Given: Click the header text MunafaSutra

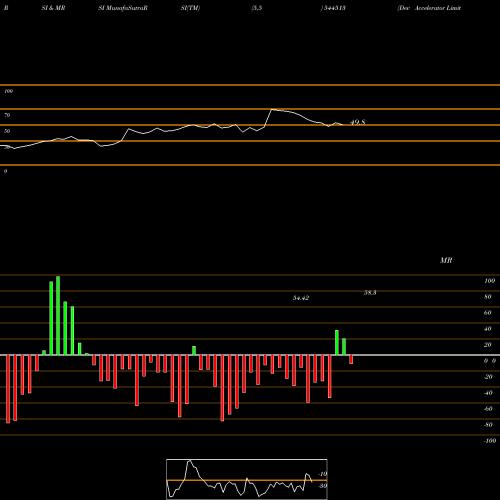Looking at the screenshot, I should pyautogui.click(x=125, y=8).
